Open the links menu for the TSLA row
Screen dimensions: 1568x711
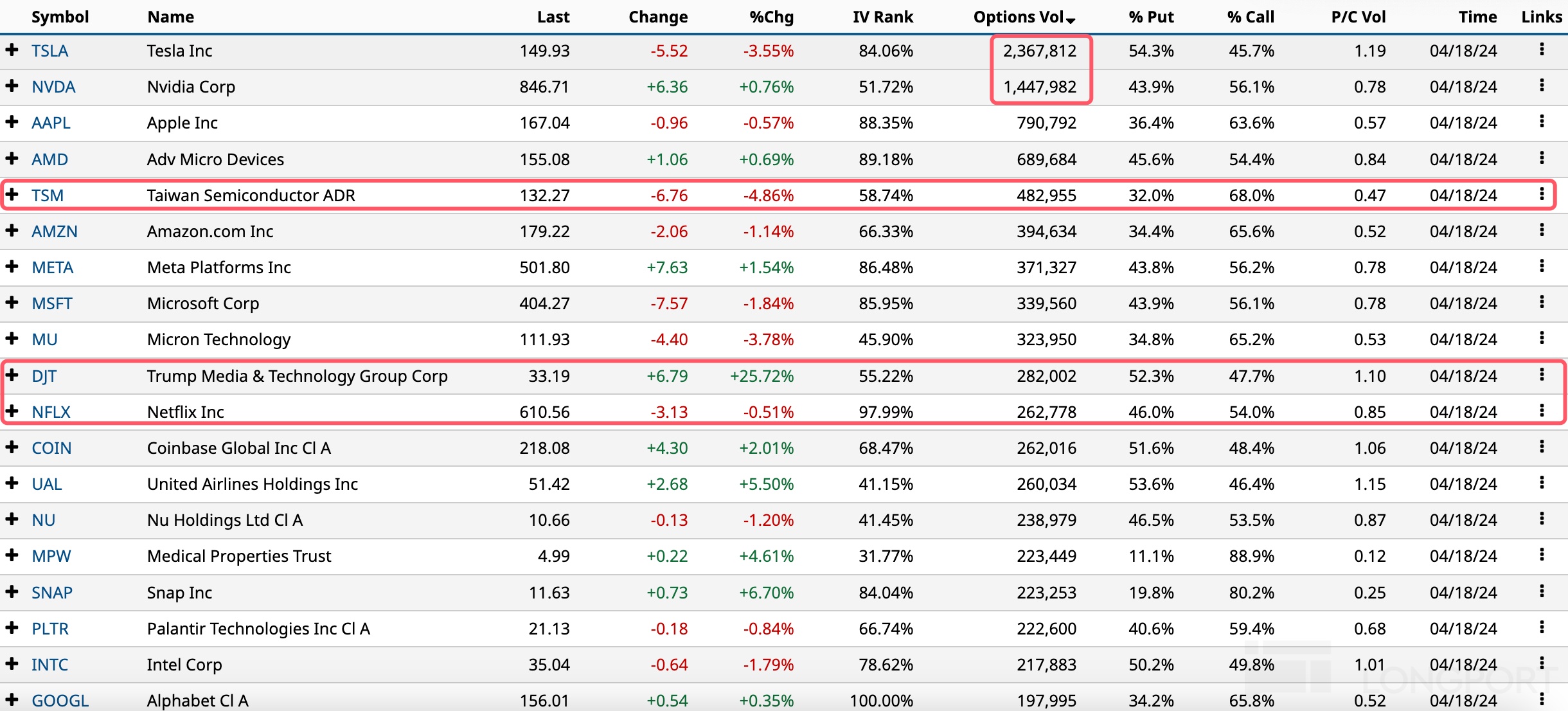[1542, 50]
